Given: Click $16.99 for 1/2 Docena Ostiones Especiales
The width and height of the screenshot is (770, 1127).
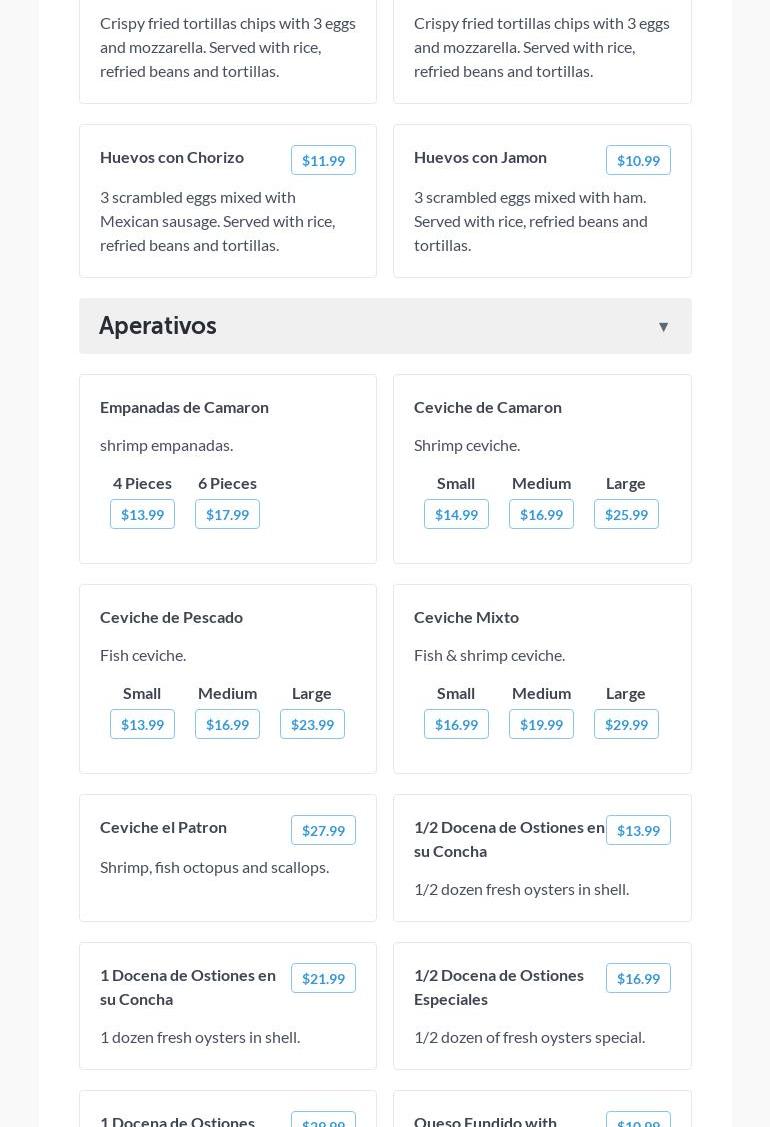Looking at the screenshot, I should 638,978.
